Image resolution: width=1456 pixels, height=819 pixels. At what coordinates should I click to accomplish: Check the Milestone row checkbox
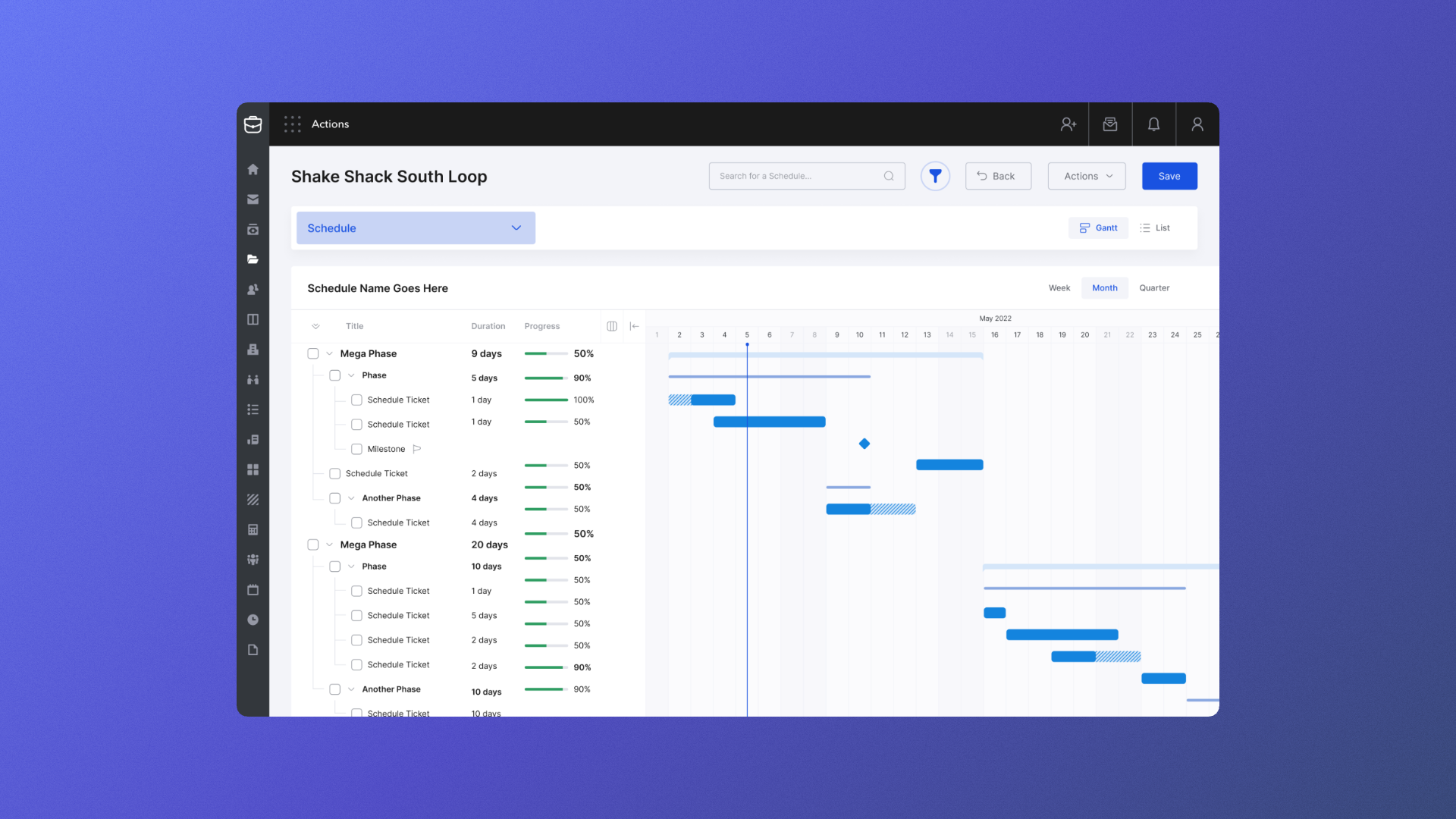click(356, 448)
